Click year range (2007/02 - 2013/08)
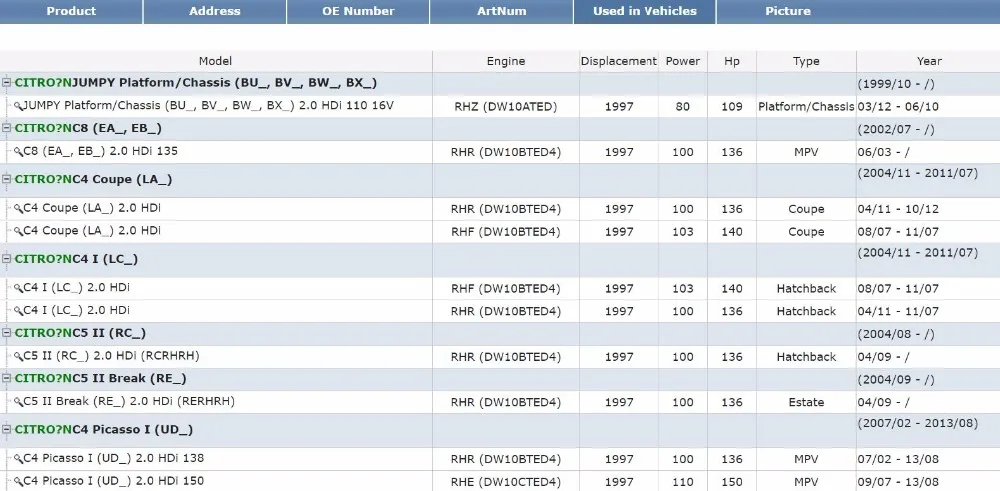The height and width of the screenshot is (491, 1000). (918, 423)
